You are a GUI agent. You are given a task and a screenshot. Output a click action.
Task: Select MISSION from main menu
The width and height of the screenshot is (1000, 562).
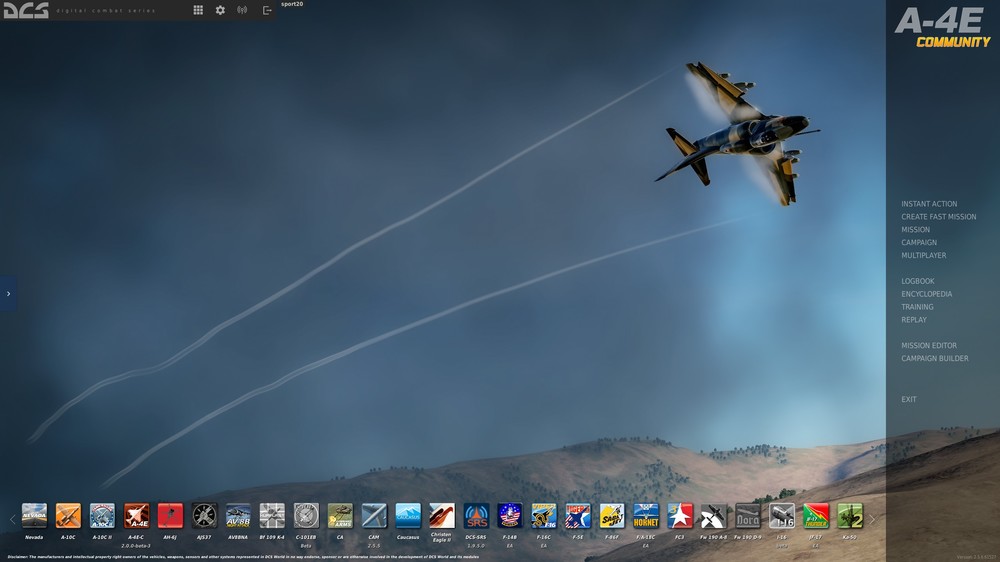[915, 230]
